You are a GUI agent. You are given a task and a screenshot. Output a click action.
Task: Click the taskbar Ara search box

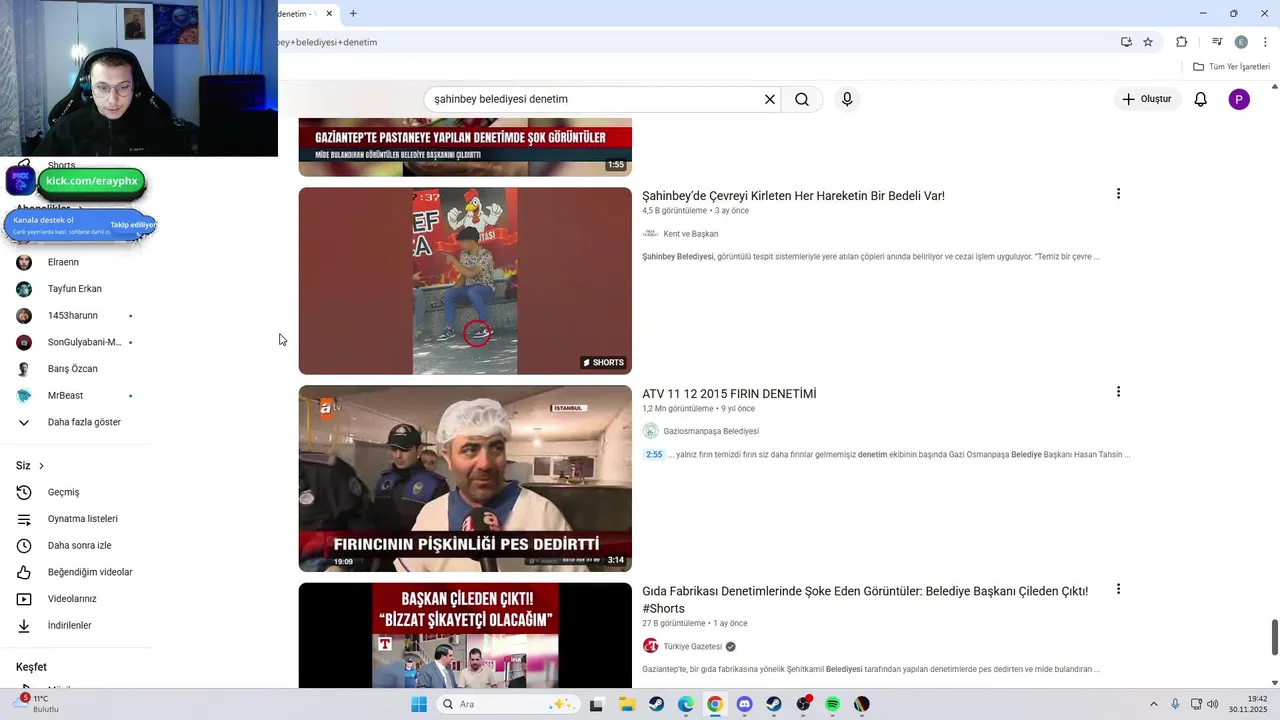pyautogui.click(x=508, y=704)
